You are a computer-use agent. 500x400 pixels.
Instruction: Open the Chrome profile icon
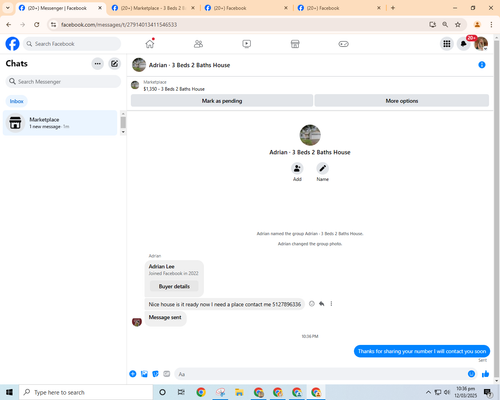tap(477, 24)
